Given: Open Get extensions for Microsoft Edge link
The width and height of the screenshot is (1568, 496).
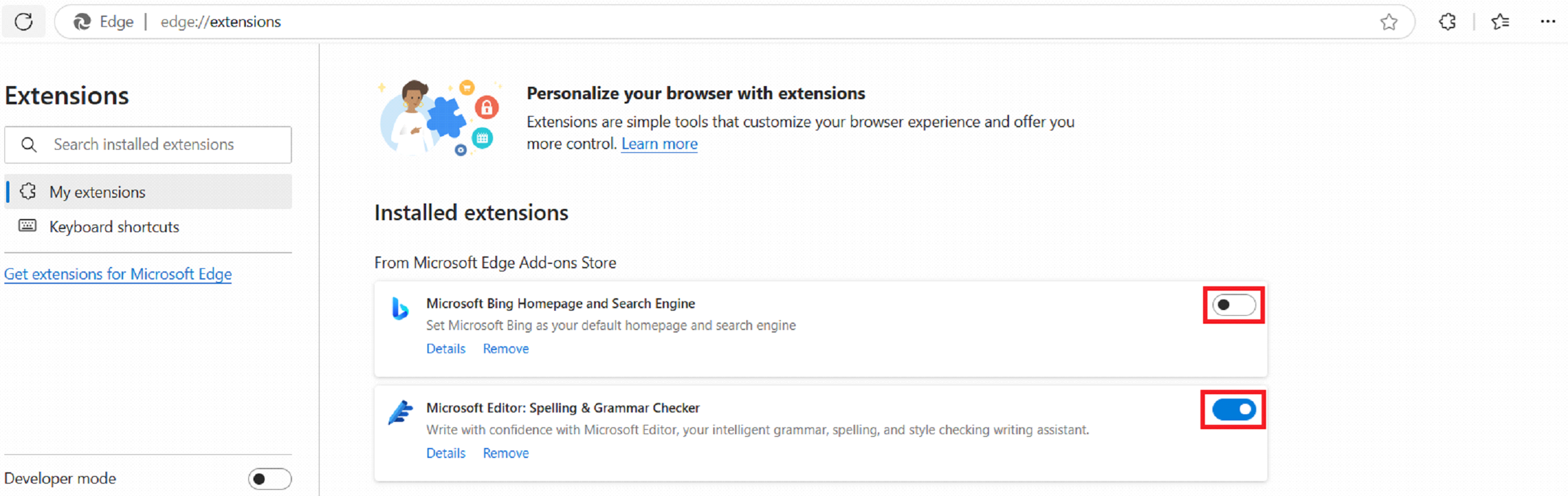Looking at the screenshot, I should click(x=118, y=274).
